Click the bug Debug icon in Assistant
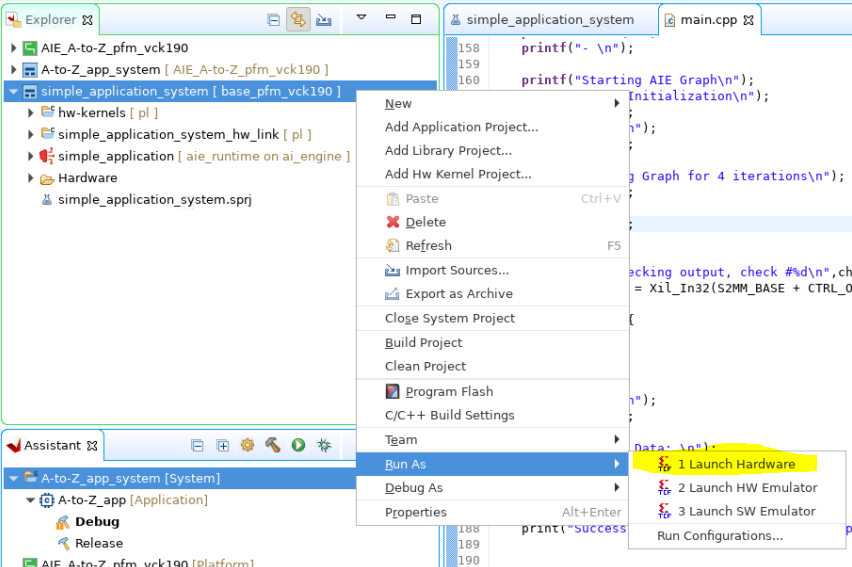 pos(323,445)
